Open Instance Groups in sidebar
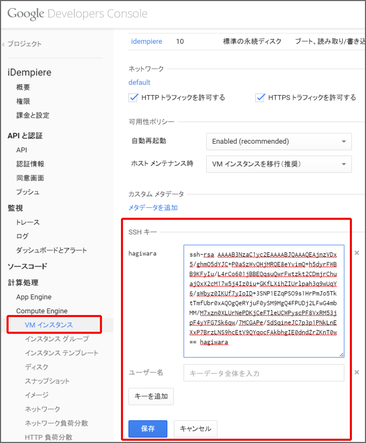 pos(57,339)
